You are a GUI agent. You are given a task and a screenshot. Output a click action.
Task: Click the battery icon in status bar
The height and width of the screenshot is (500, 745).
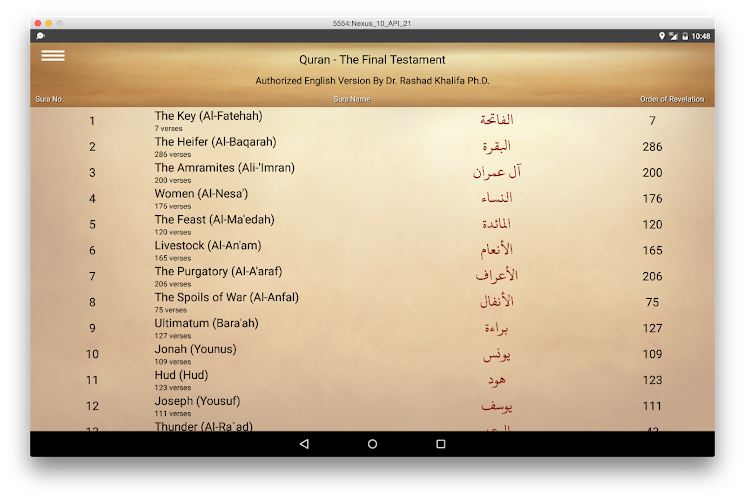pyautogui.click(x=685, y=36)
